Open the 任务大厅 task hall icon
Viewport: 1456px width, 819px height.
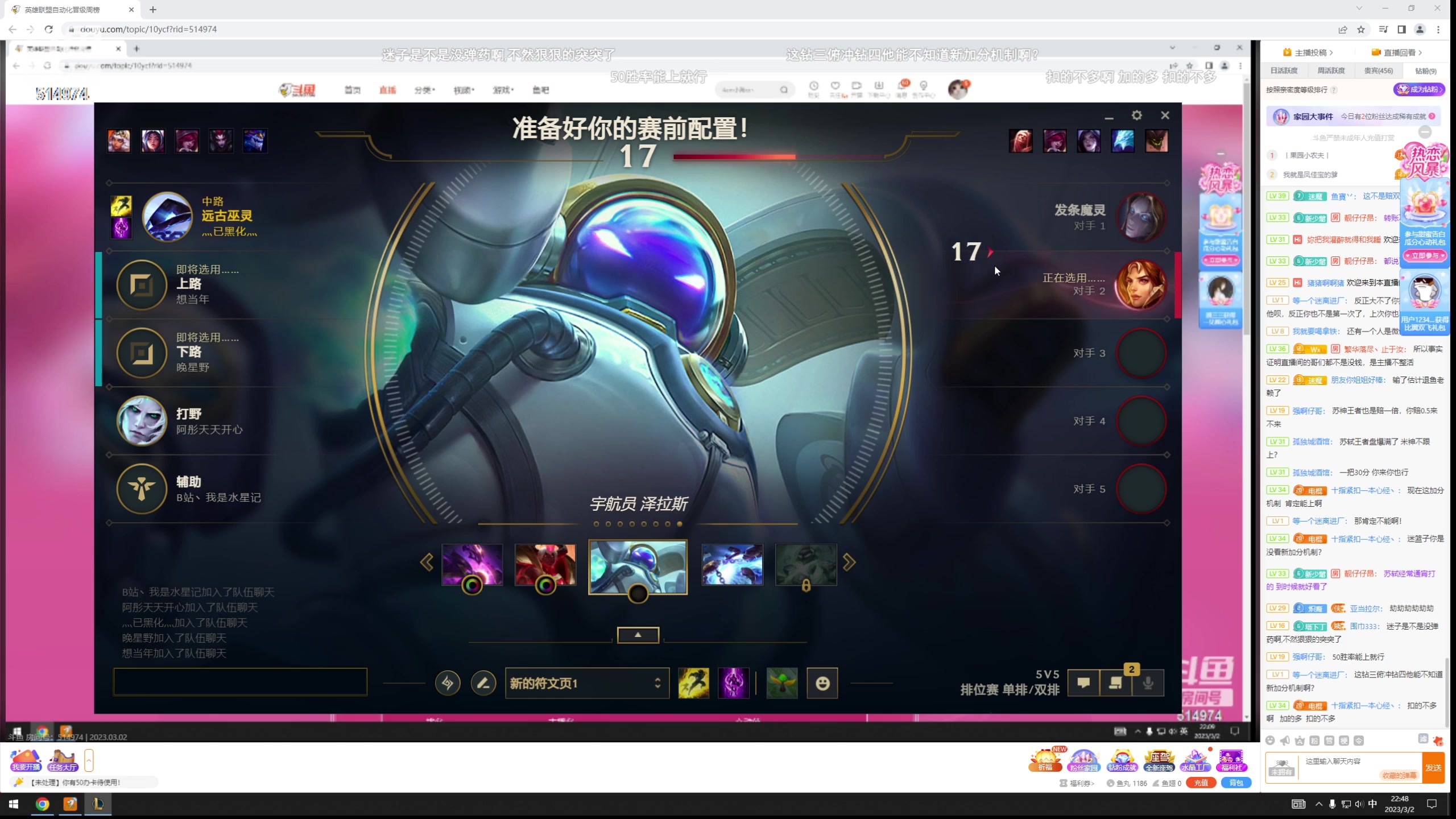coord(63,760)
